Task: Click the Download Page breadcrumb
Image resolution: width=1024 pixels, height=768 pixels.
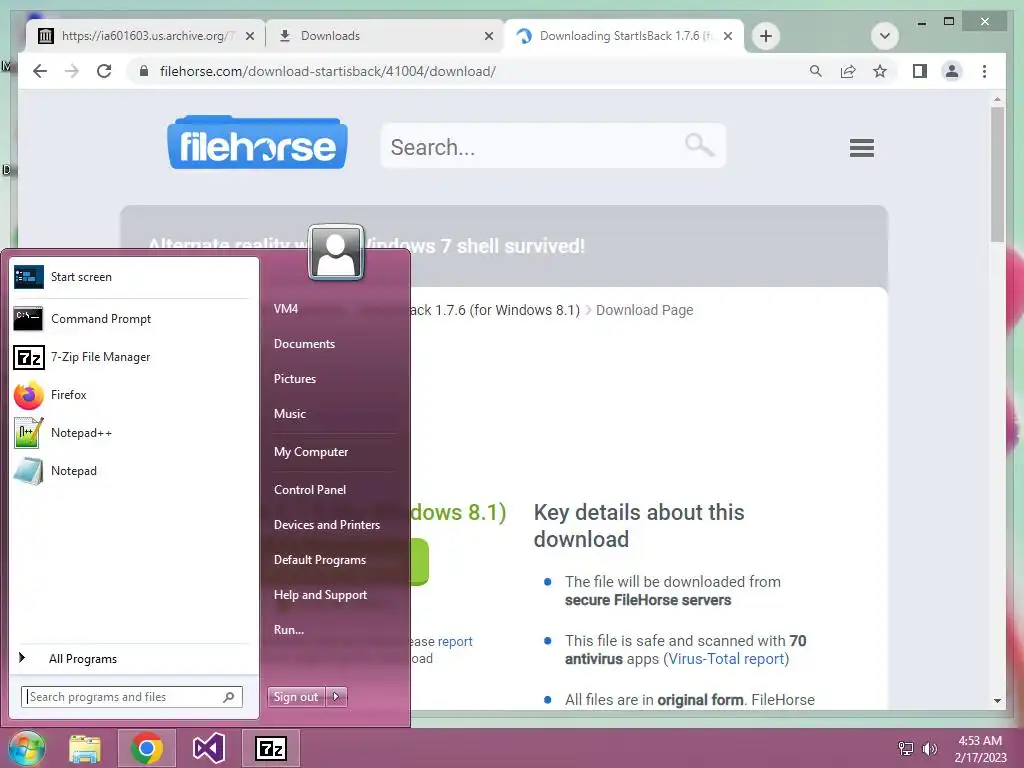Action: 645,310
